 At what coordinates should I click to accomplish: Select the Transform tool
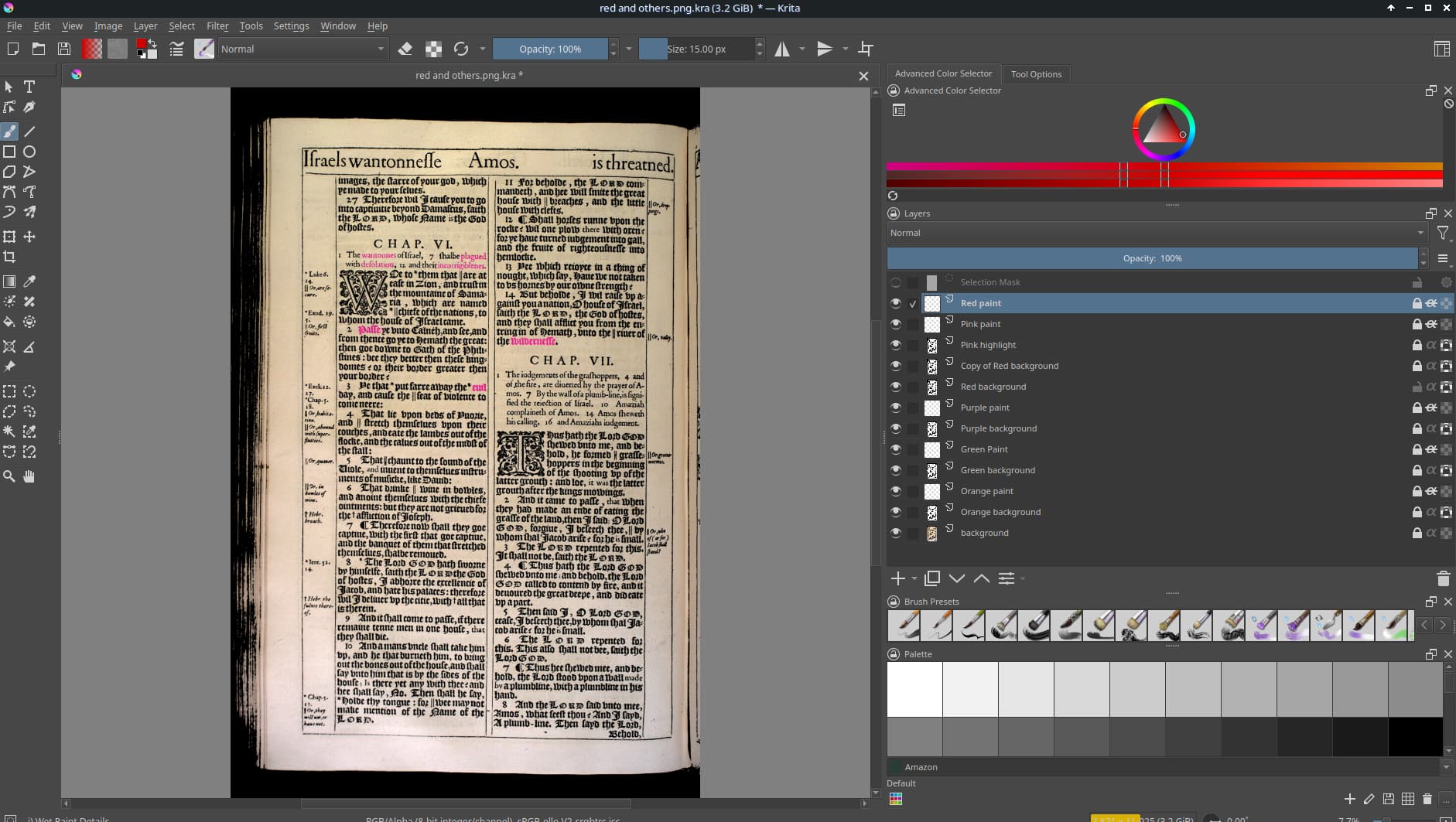point(9,237)
